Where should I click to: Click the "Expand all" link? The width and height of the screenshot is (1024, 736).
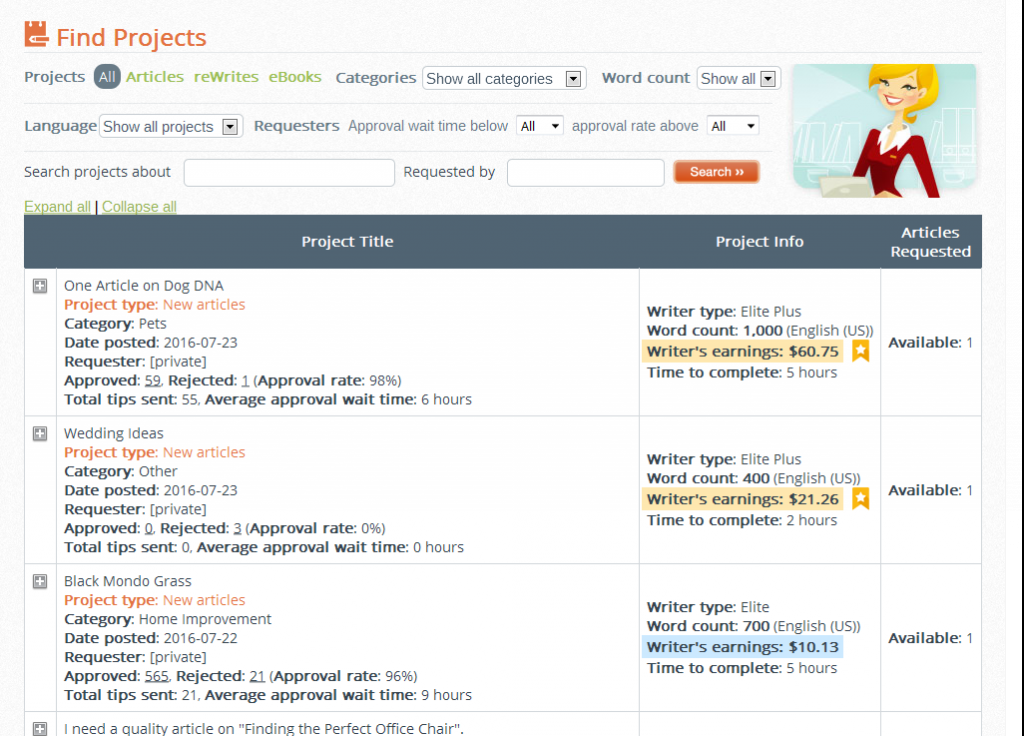click(57, 206)
